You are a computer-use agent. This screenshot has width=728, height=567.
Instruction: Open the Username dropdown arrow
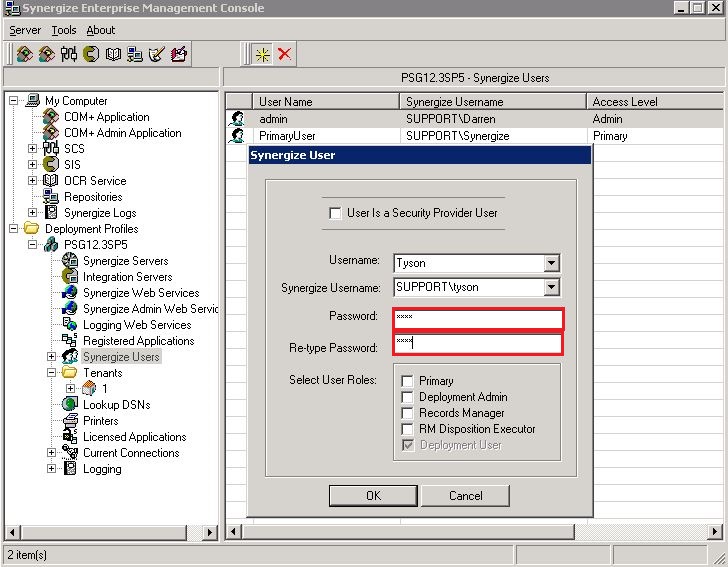[x=551, y=263]
